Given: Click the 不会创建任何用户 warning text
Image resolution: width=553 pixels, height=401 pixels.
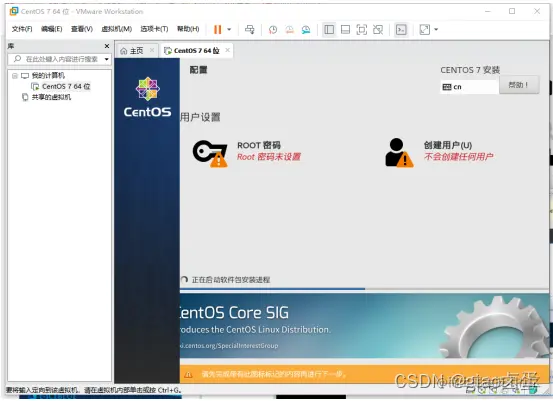Looking at the screenshot, I should coord(458,157).
